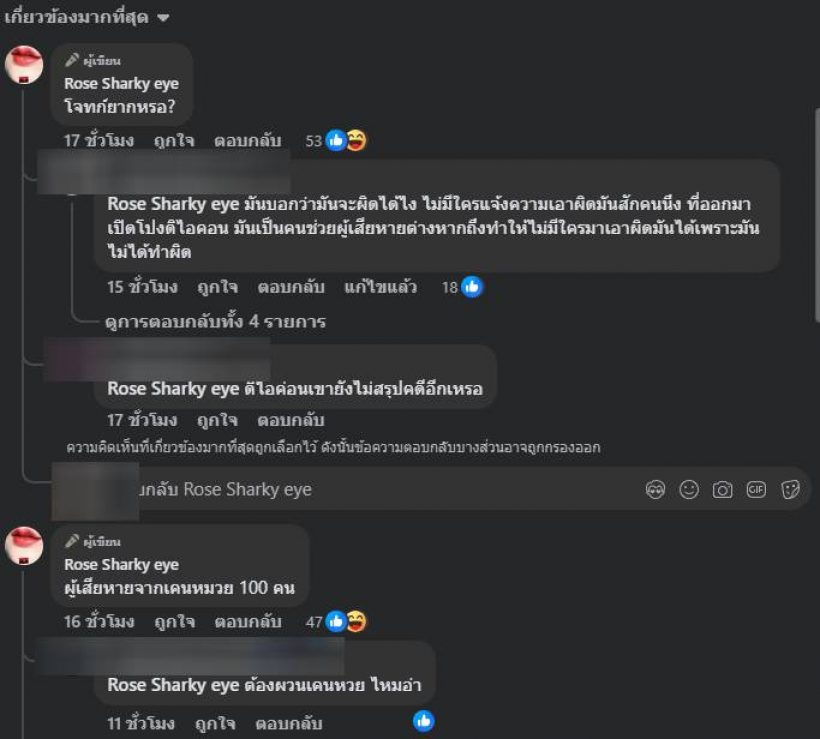Image resolution: width=820 pixels, height=739 pixels.
Task: Click like reaction icon on bottom reply
Action: tap(424, 721)
